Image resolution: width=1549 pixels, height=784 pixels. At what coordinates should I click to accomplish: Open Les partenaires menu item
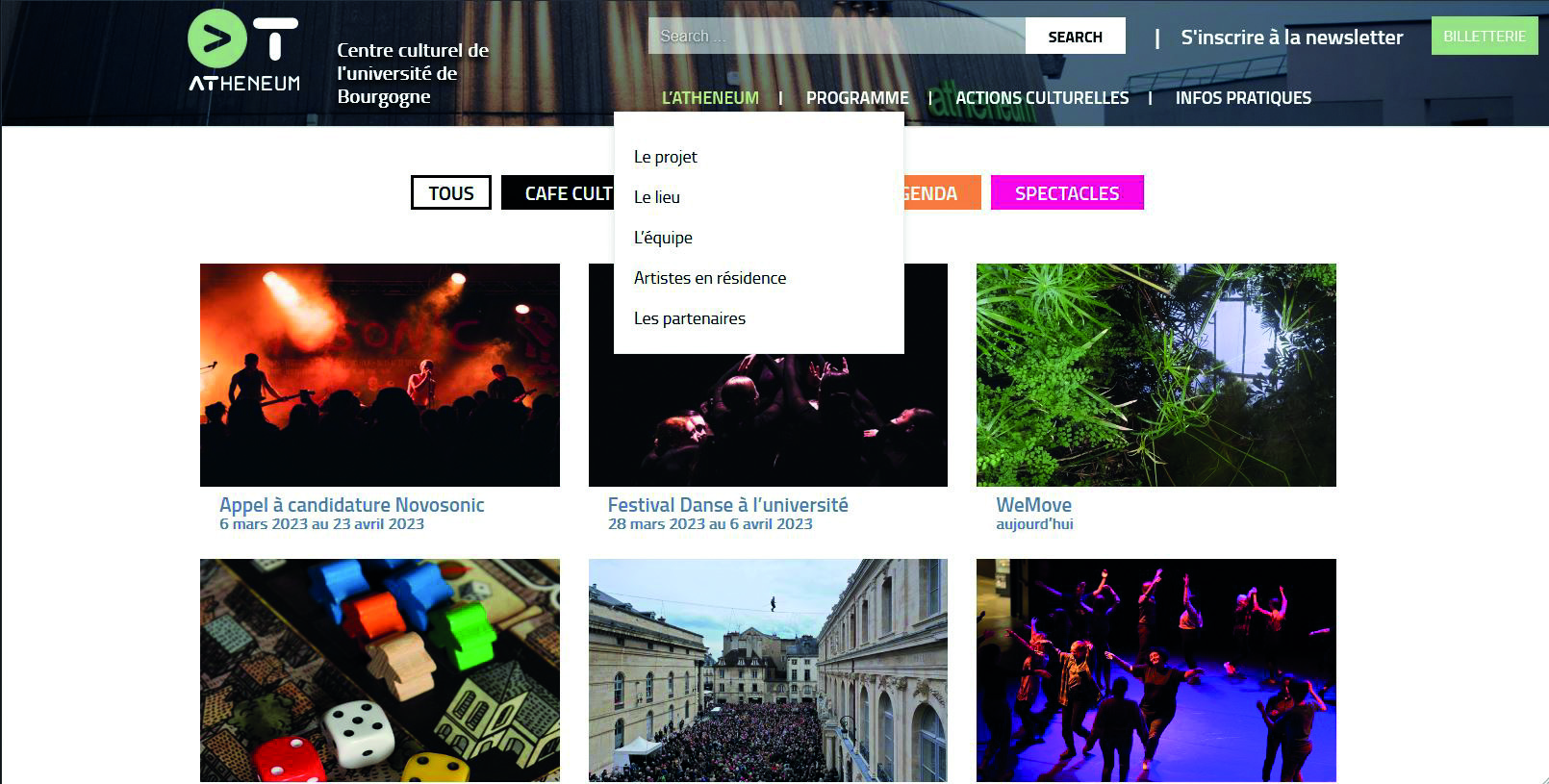click(689, 318)
